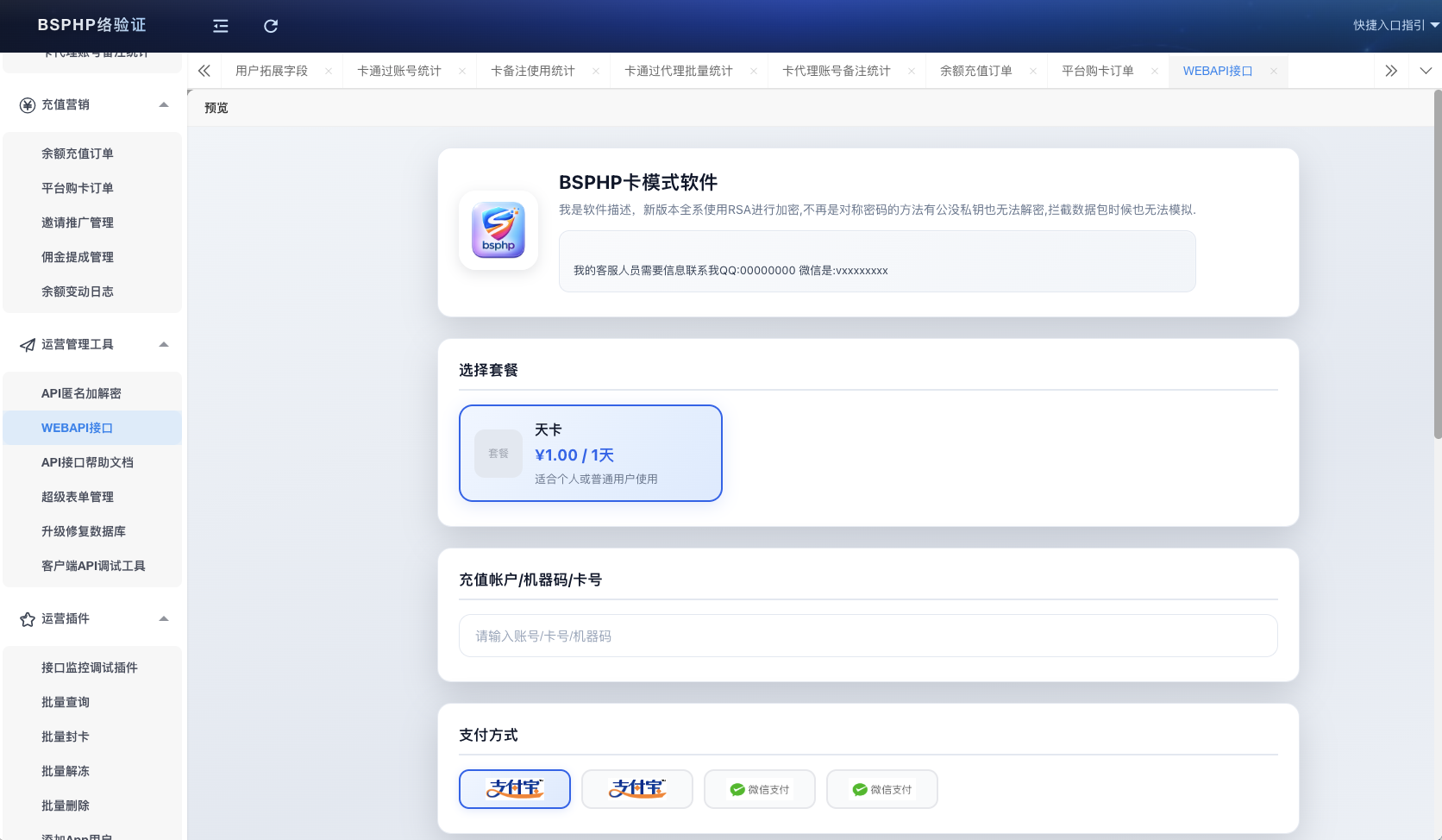This screenshot has width=1442, height=840.
Task: Click the 预览 breadcrumb label
Action: pyautogui.click(x=216, y=108)
